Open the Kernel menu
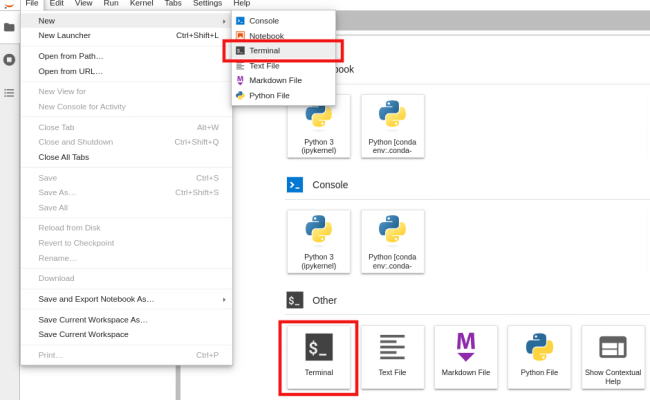The width and height of the screenshot is (650, 400). point(141,3)
